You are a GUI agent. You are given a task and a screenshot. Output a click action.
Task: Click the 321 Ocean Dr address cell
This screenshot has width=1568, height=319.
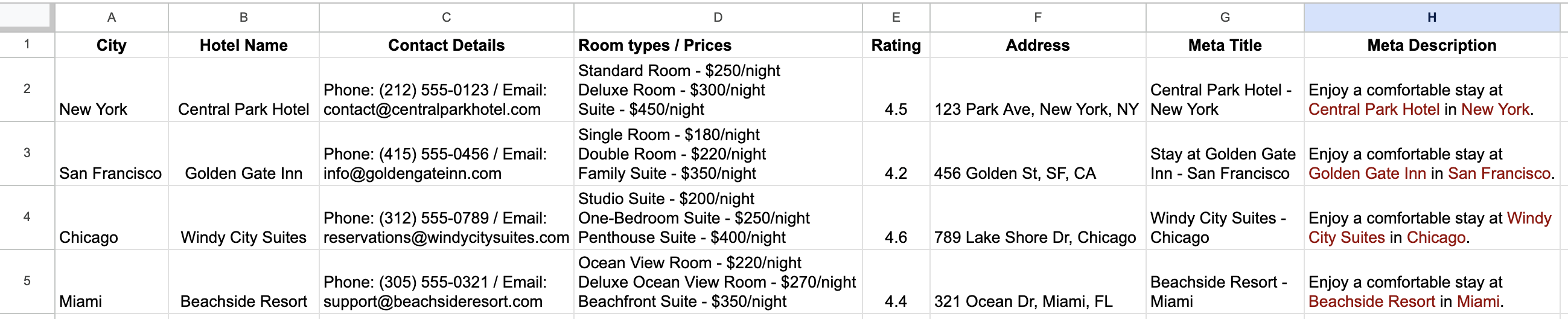[1038, 282]
